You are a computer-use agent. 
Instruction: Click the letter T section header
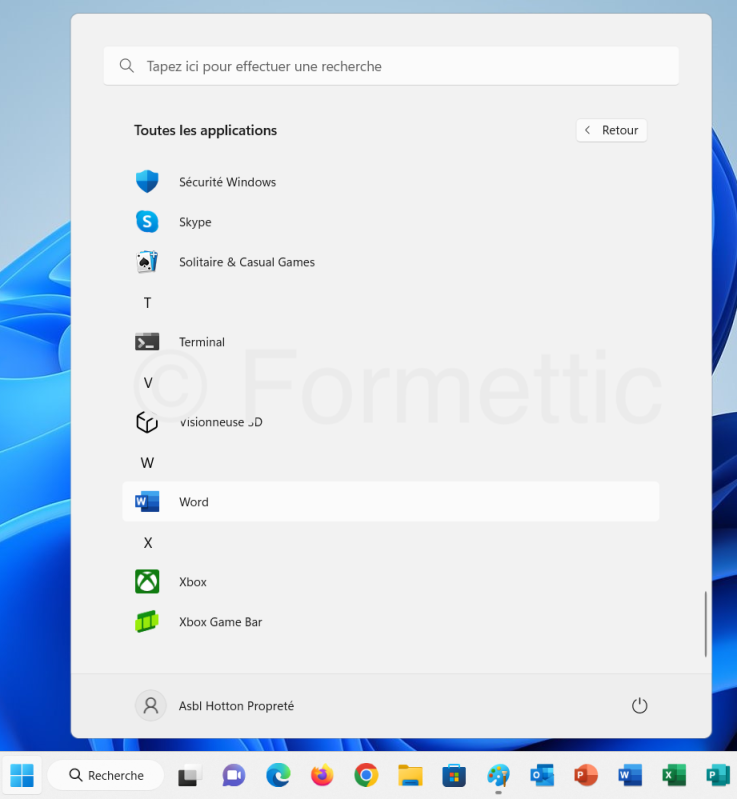(x=147, y=303)
